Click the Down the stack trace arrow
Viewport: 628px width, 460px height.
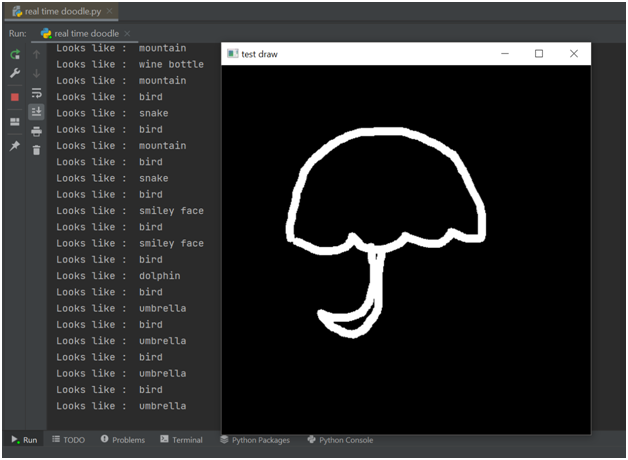(x=36, y=73)
